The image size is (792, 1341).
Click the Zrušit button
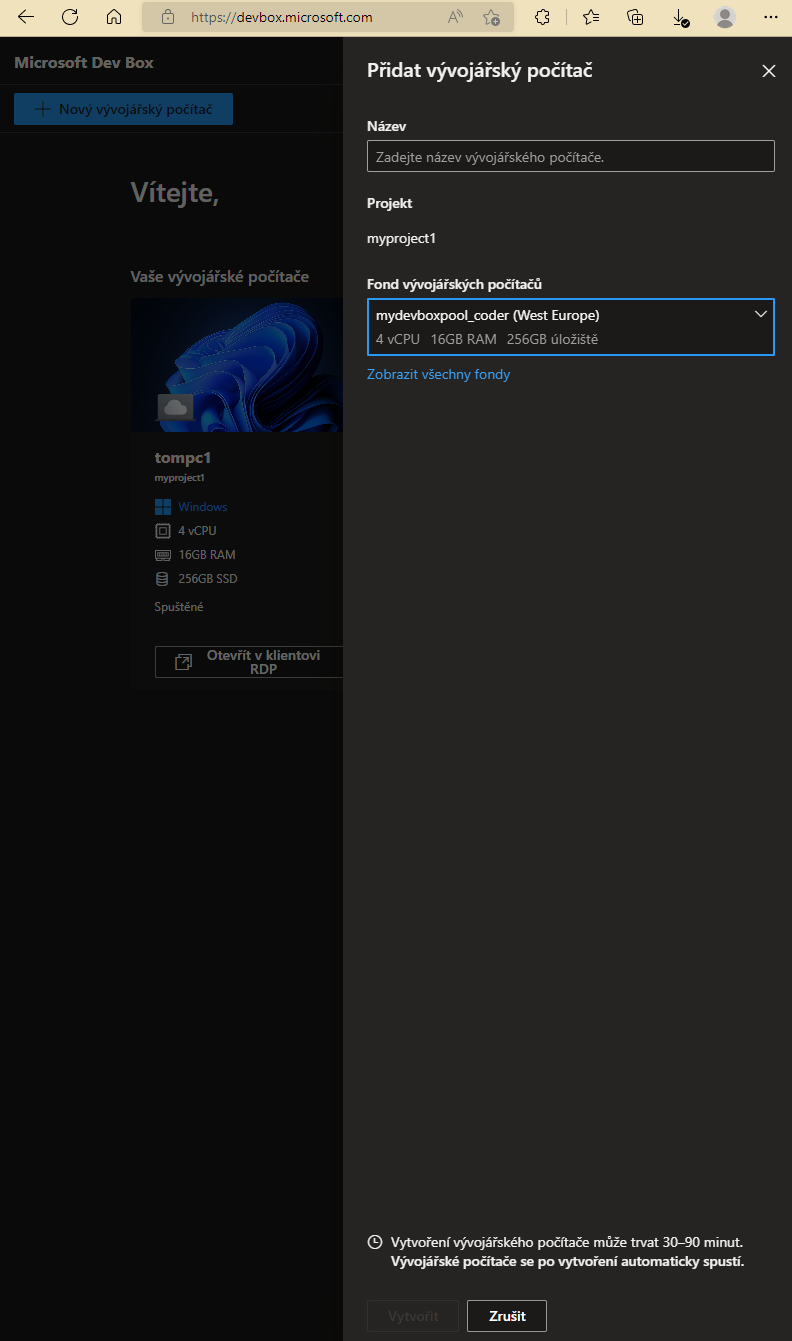point(507,1316)
